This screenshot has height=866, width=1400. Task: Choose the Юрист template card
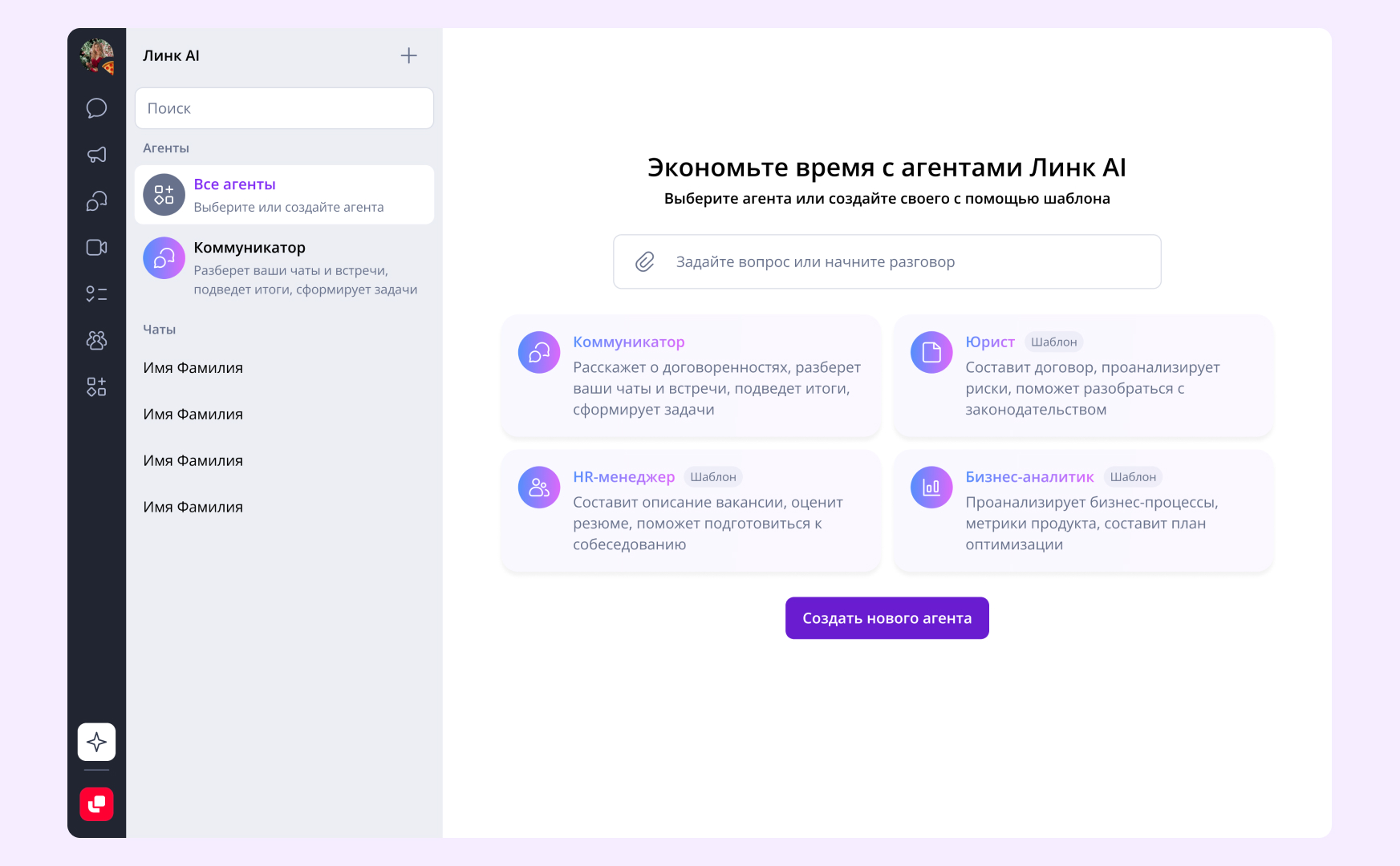coord(1082,376)
